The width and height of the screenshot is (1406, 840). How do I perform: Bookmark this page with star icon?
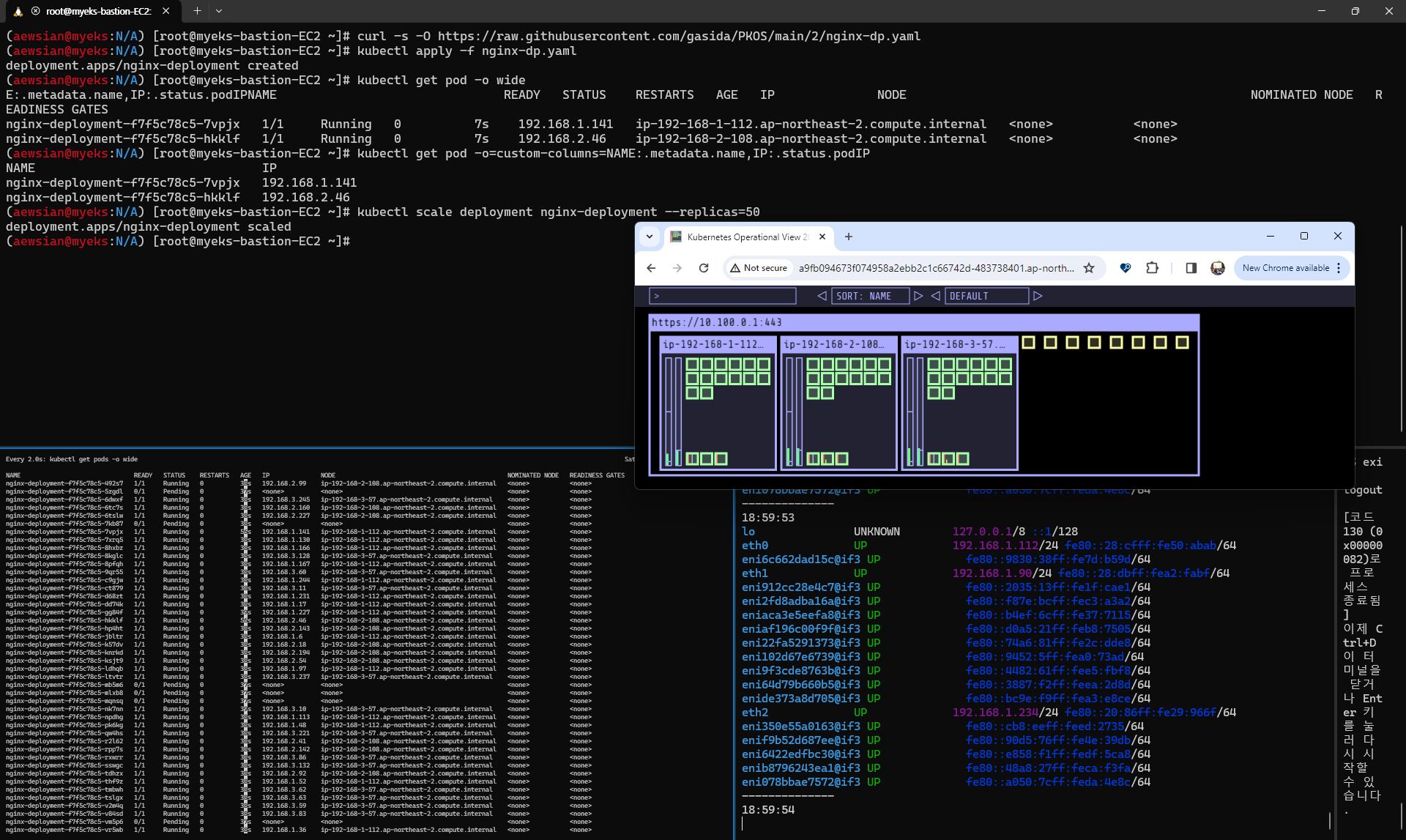coord(1089,268)
